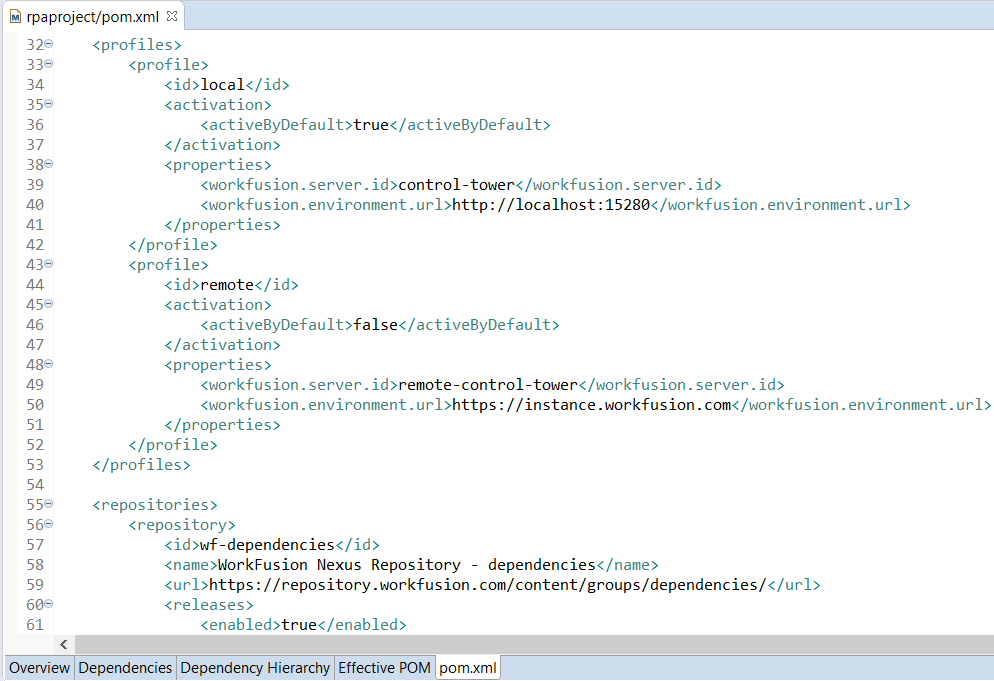Collapse the repository element at line 56

[49, 524]
